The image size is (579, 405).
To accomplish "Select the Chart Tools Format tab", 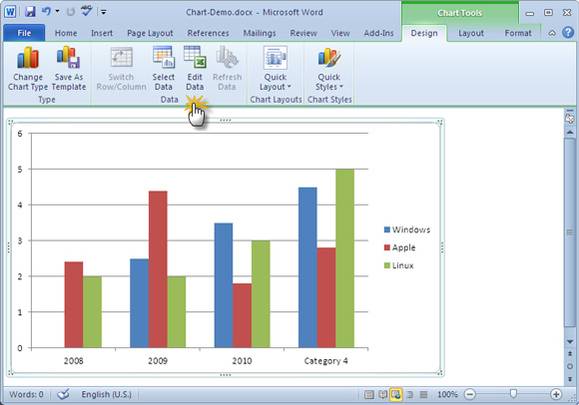I will click(518, 33).
